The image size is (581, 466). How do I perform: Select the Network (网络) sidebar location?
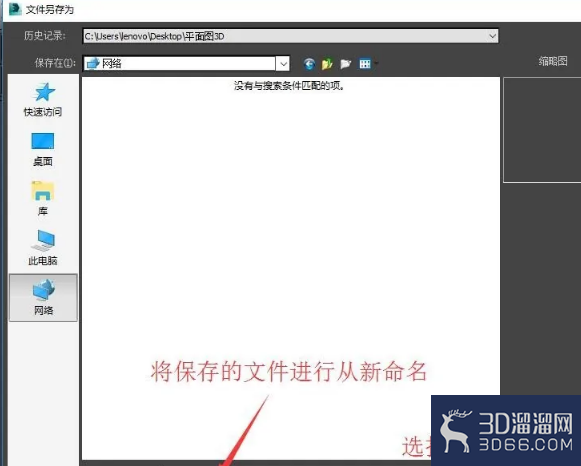[43, 297]
